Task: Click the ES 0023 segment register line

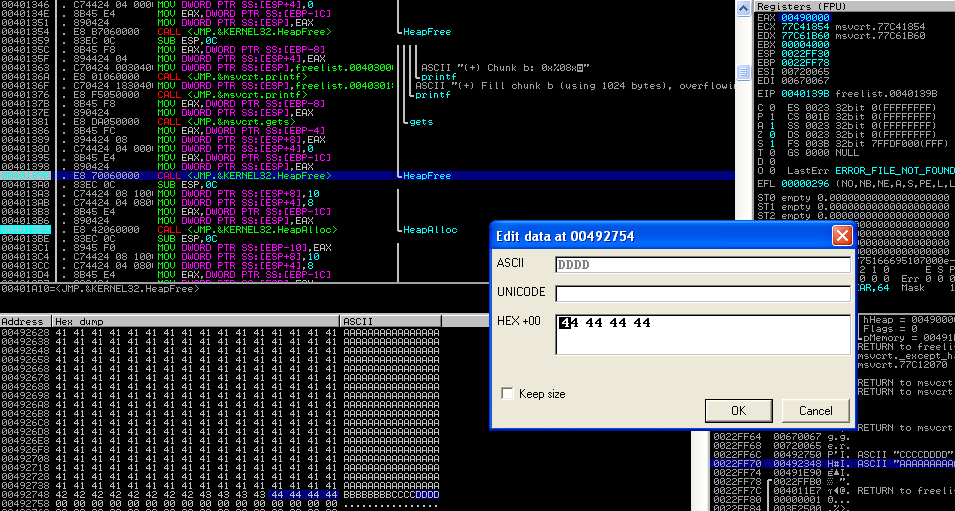Action: (x=859, y=108)
